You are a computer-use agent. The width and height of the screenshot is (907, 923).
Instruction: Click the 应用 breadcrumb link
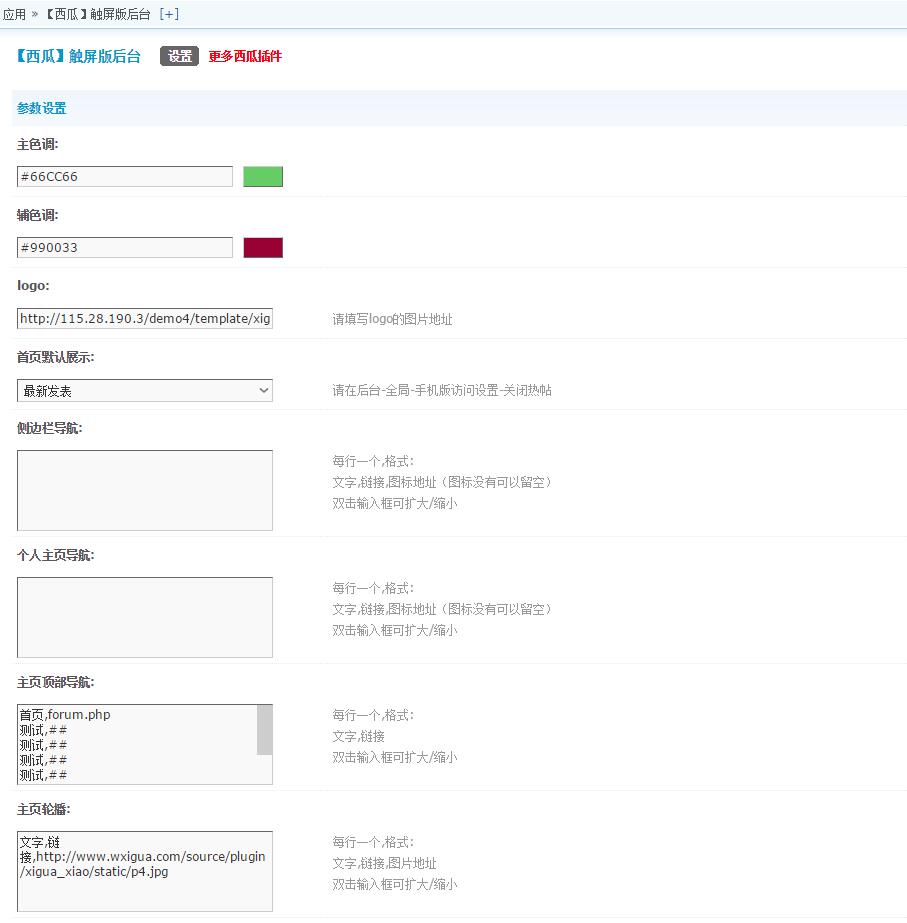click(14, 14)
